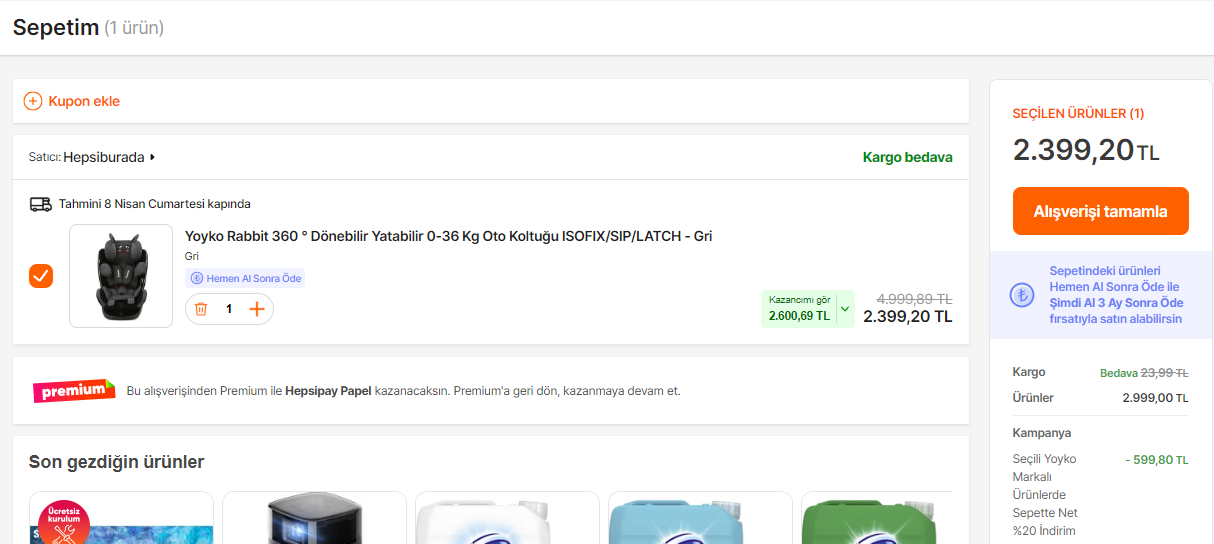Delete item using the trash icon
The image size is (1214, 544).
pos(201,309)
